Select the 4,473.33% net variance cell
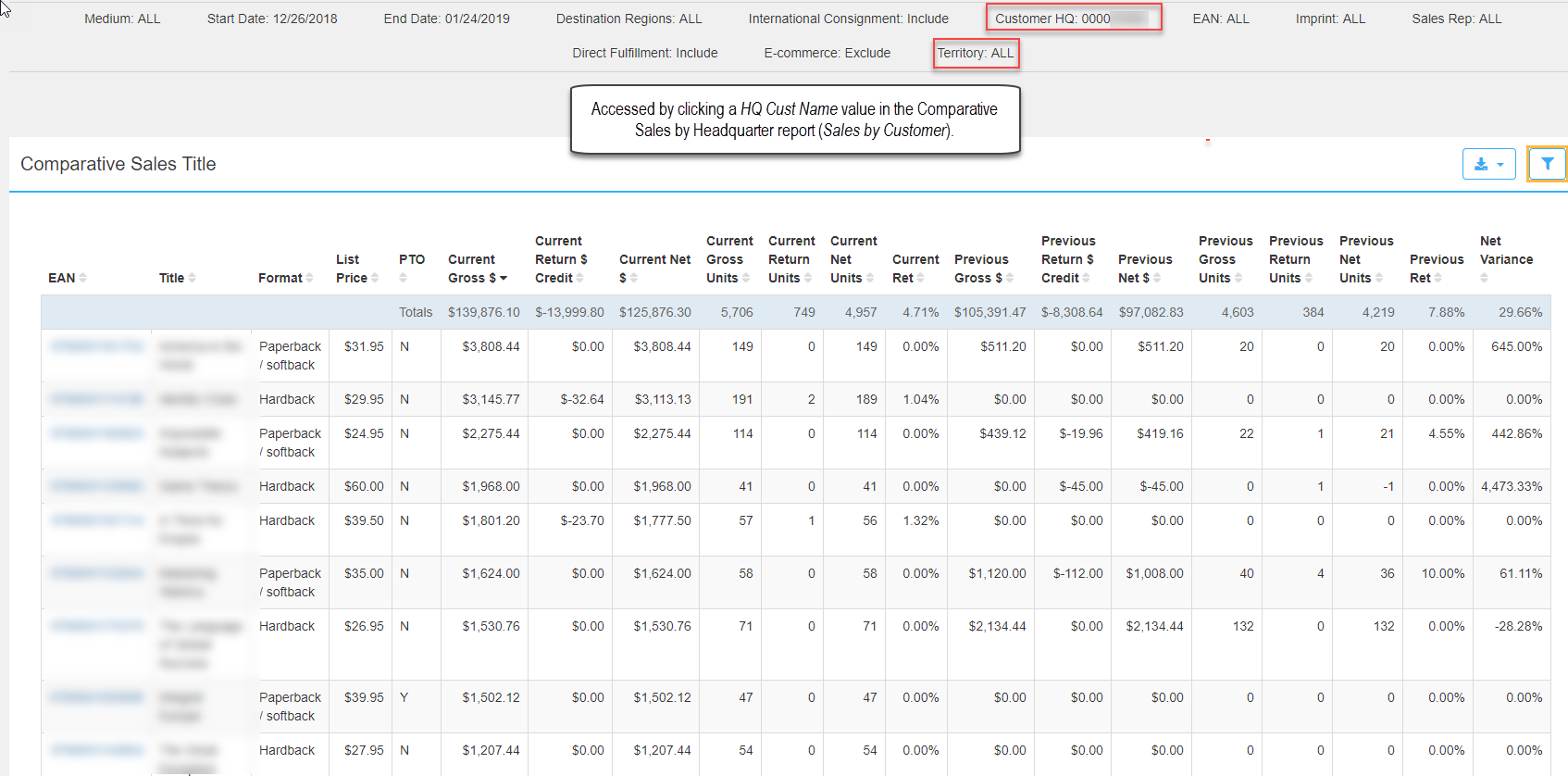Screen dimensions: 1568x776 1512,486
